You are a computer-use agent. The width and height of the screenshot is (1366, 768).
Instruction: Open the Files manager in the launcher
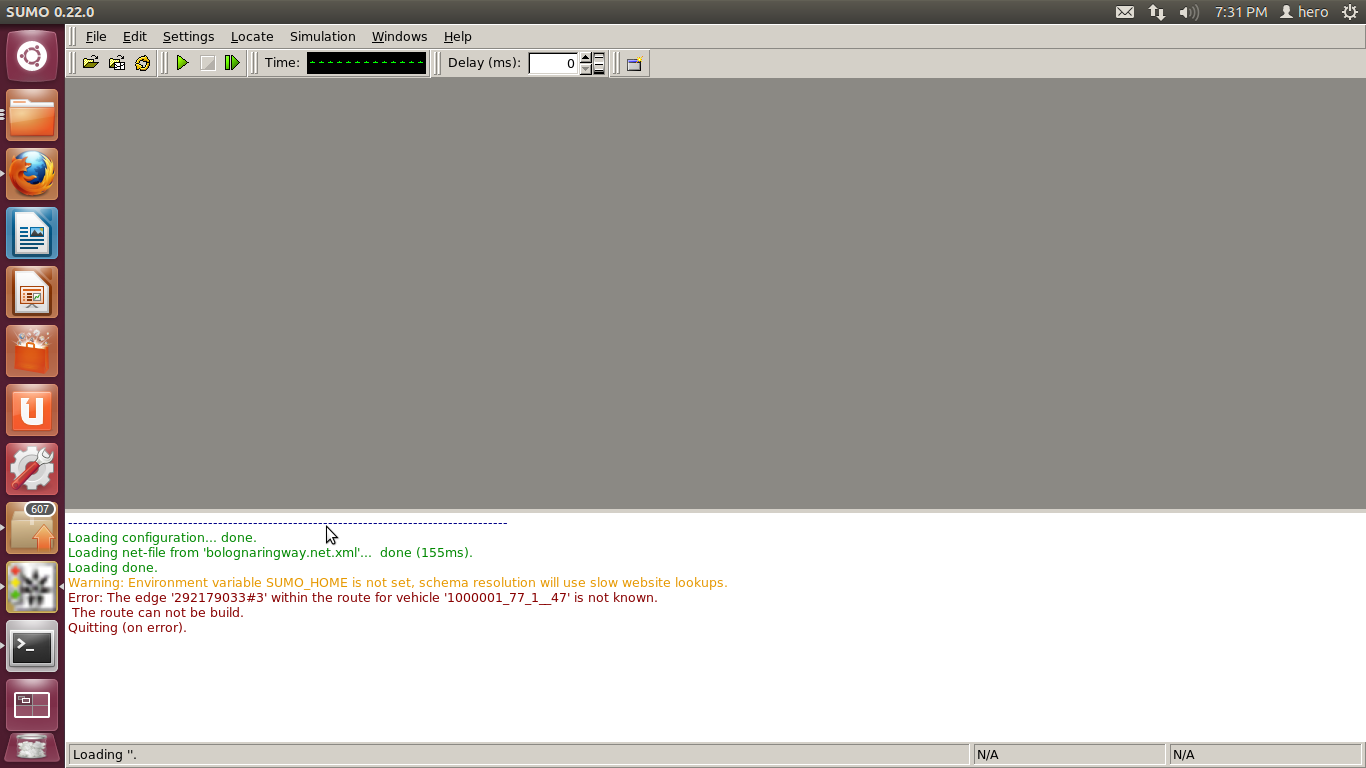(x=32, y=116)
